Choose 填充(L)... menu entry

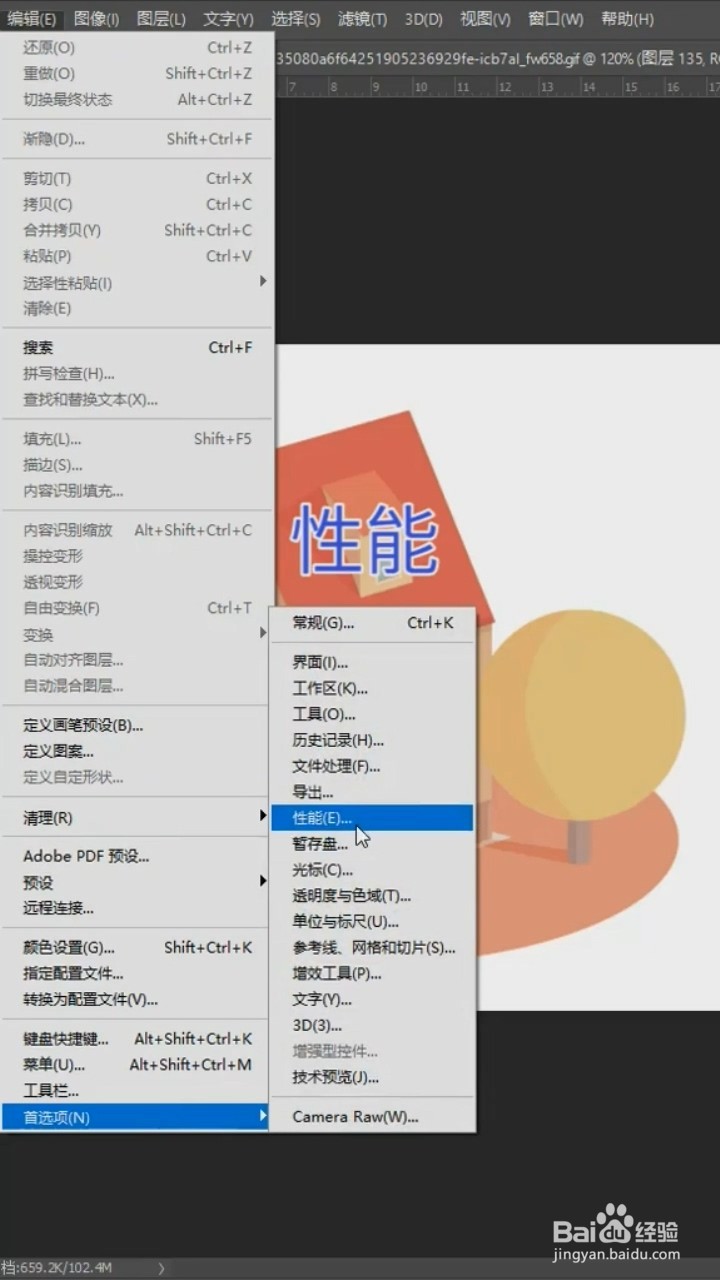point(137,439)
